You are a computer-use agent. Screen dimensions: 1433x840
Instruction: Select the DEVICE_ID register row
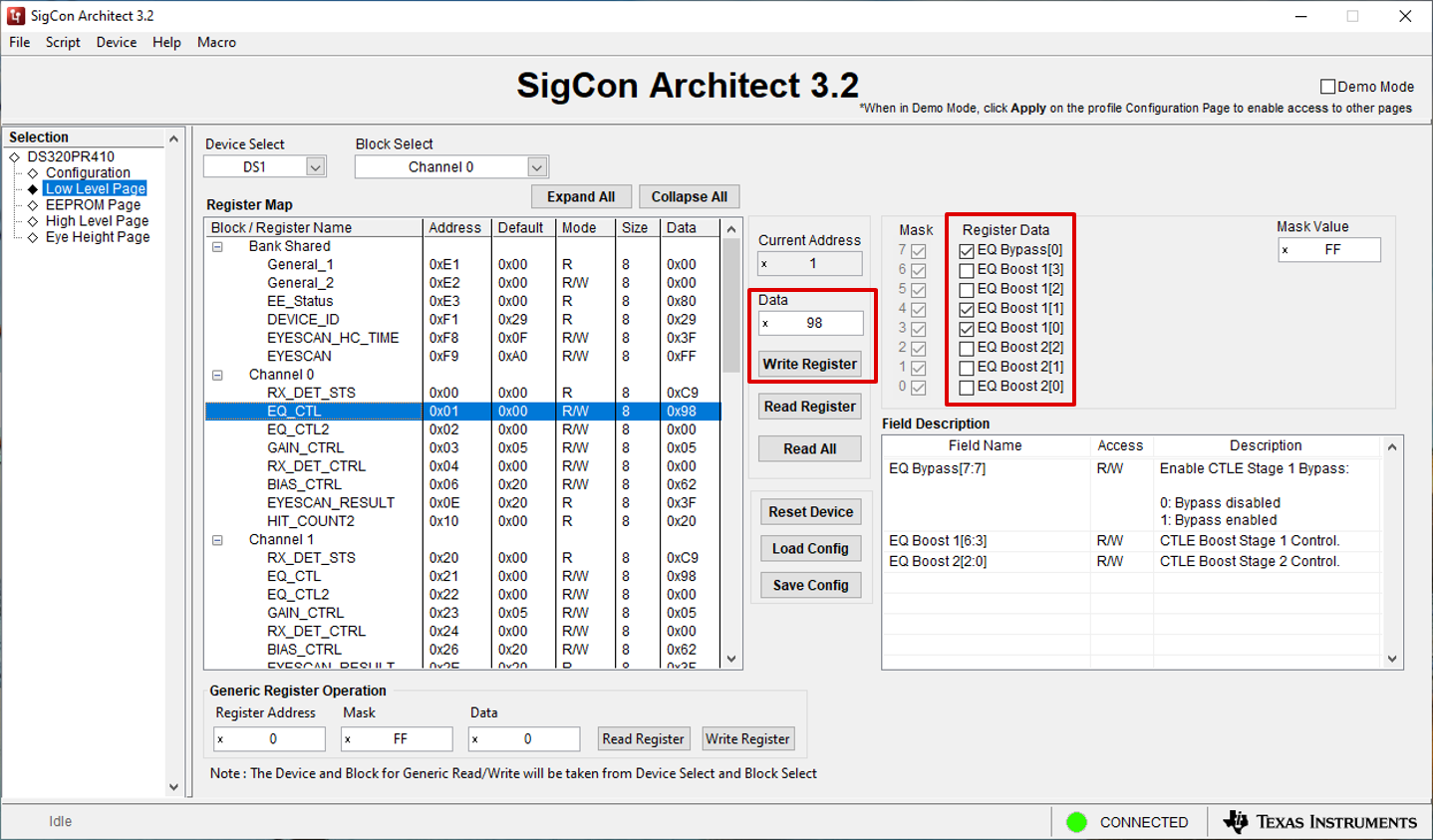463,320
